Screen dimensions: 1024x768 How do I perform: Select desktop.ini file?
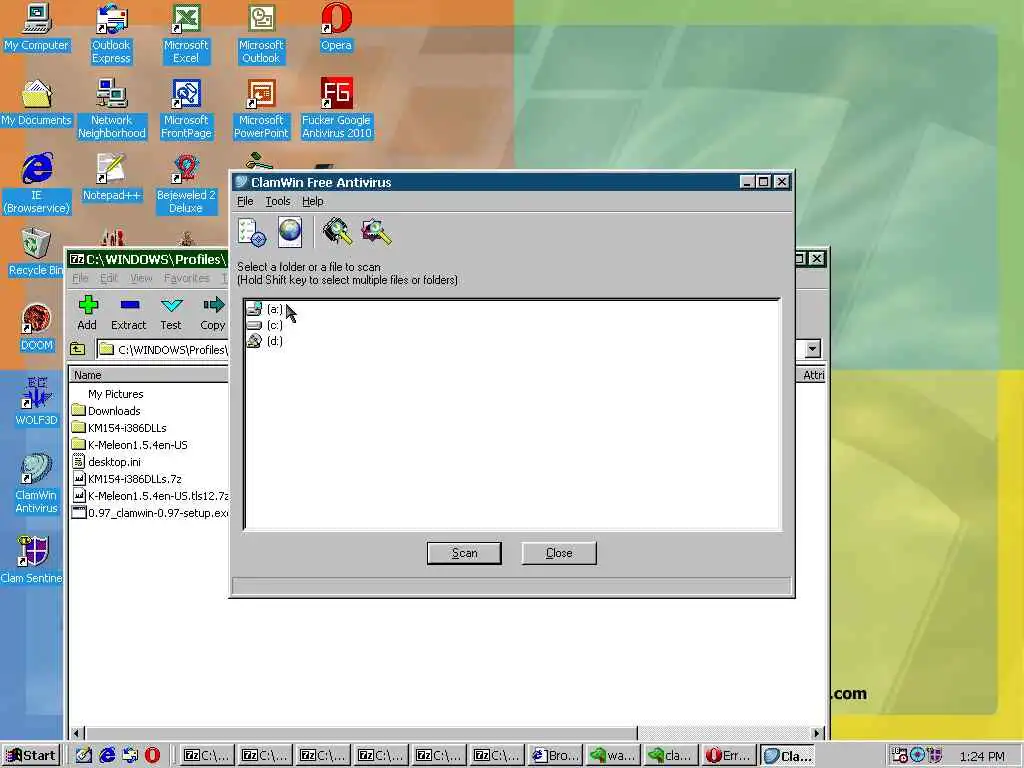click(x=106, y=462)
